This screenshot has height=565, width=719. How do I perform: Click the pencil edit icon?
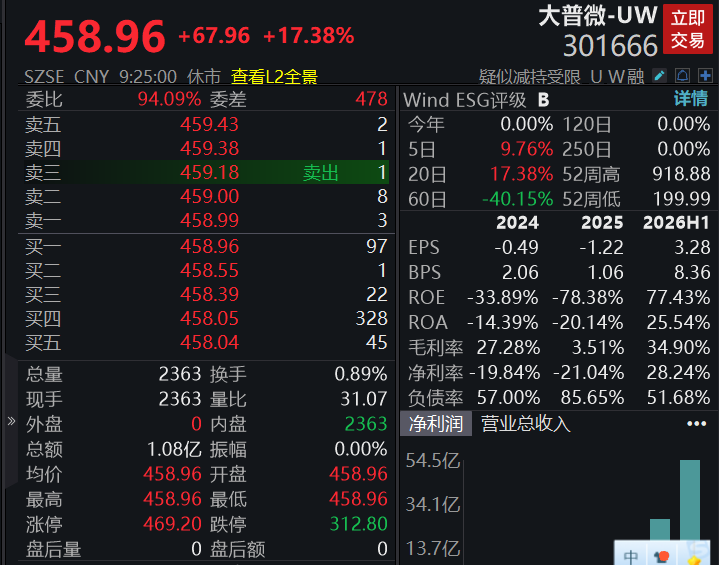point(659,76)
